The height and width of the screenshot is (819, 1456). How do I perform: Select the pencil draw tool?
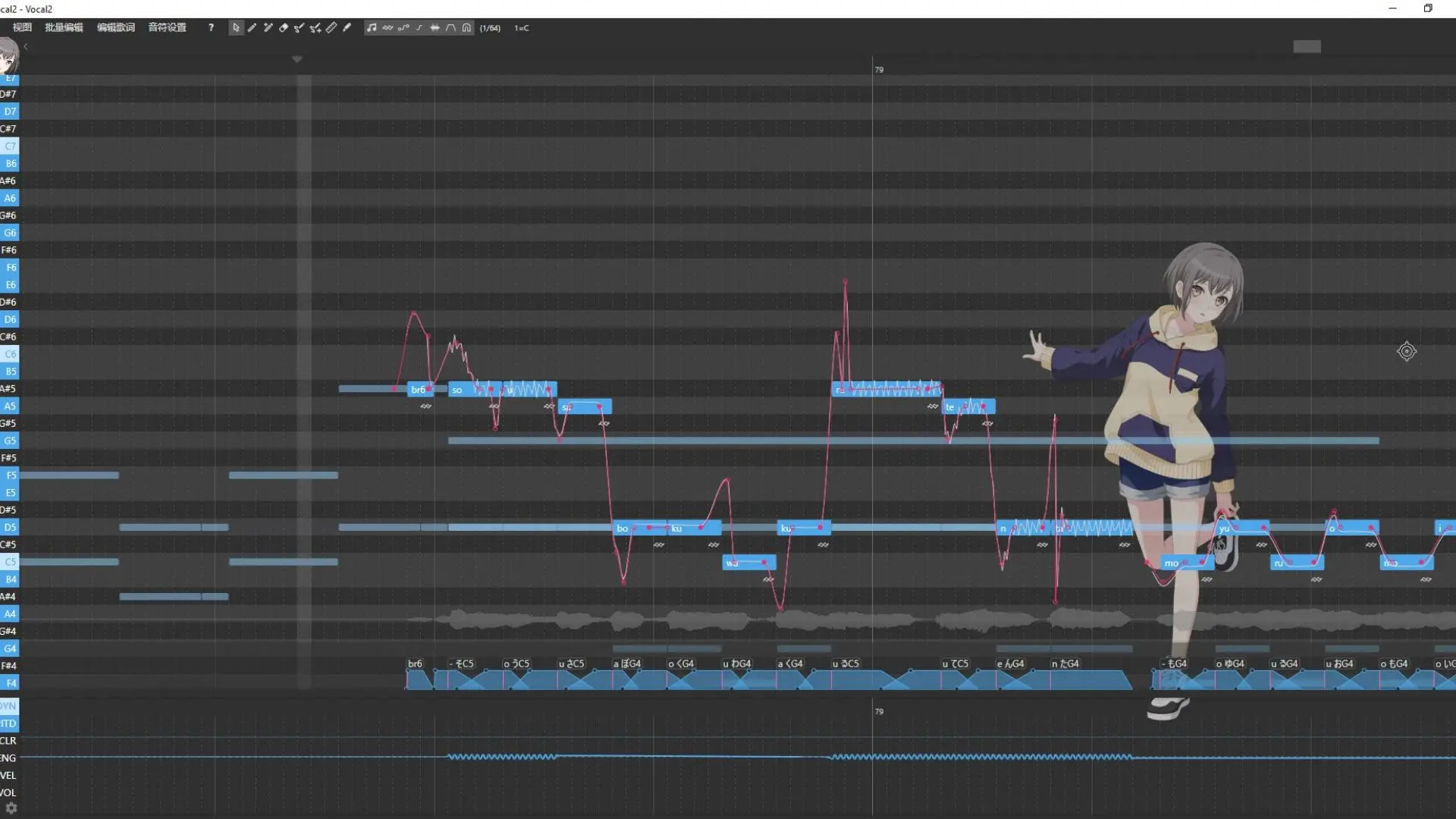(252, 28)
